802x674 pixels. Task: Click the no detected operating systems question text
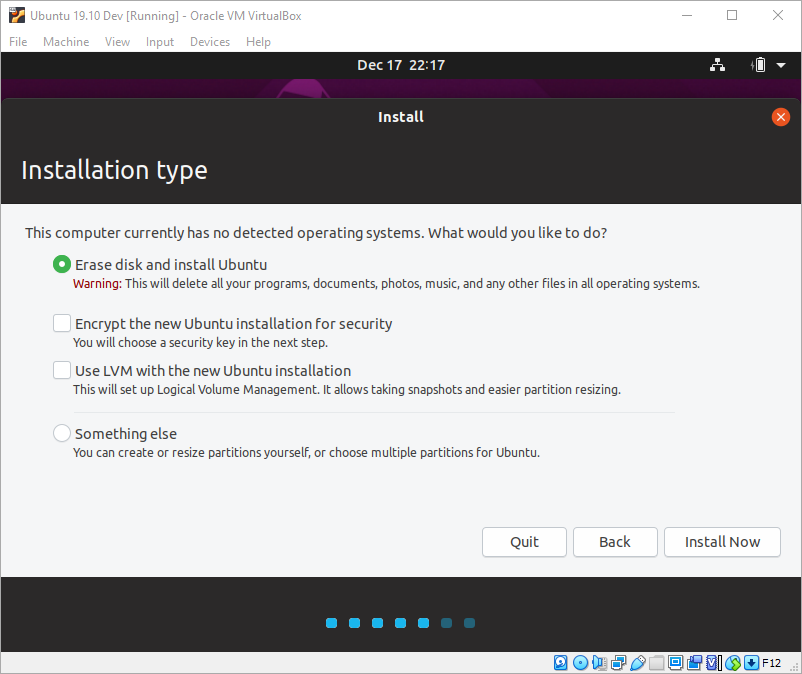(x=316, y=233)
